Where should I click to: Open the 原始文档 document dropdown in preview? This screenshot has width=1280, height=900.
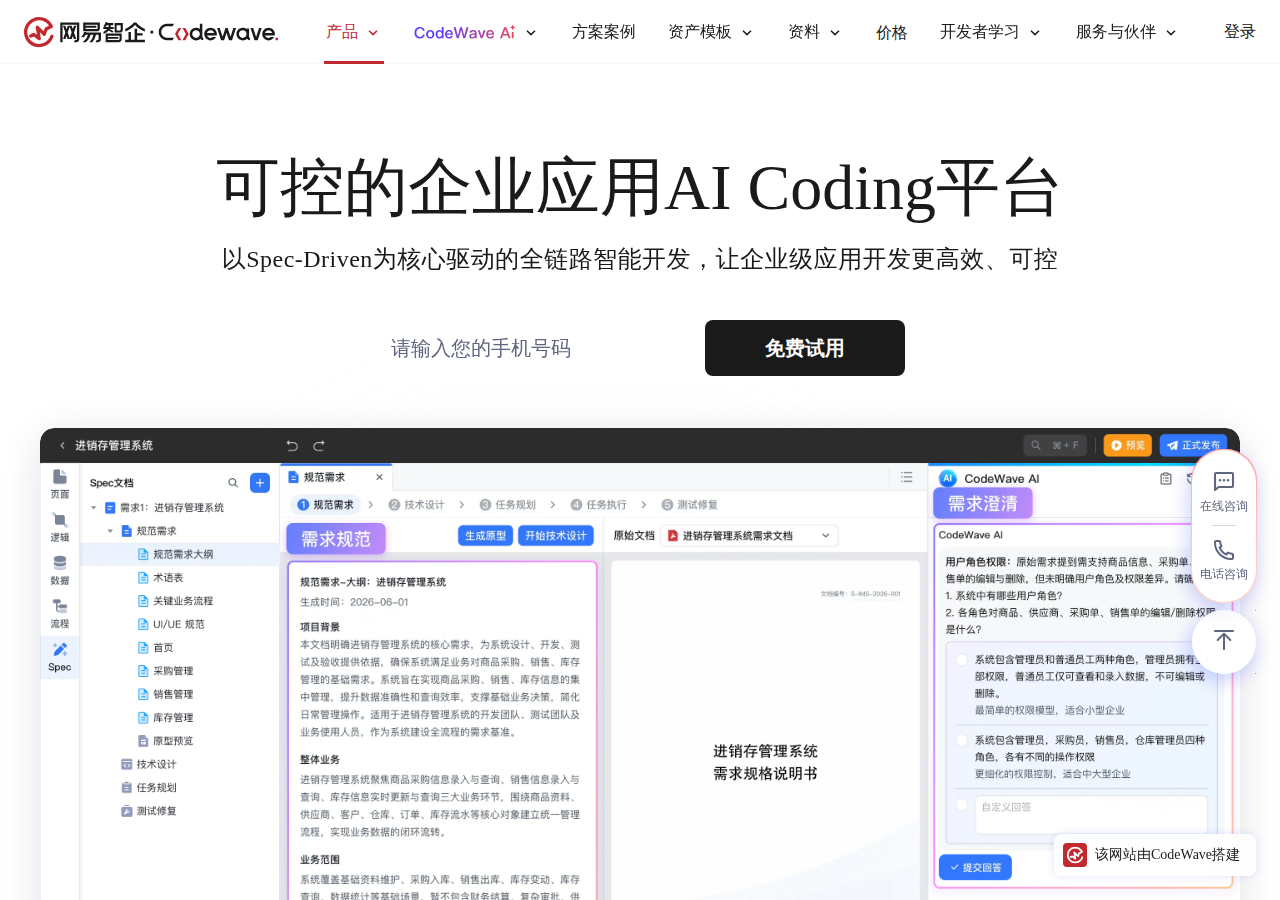coord(749,536)
